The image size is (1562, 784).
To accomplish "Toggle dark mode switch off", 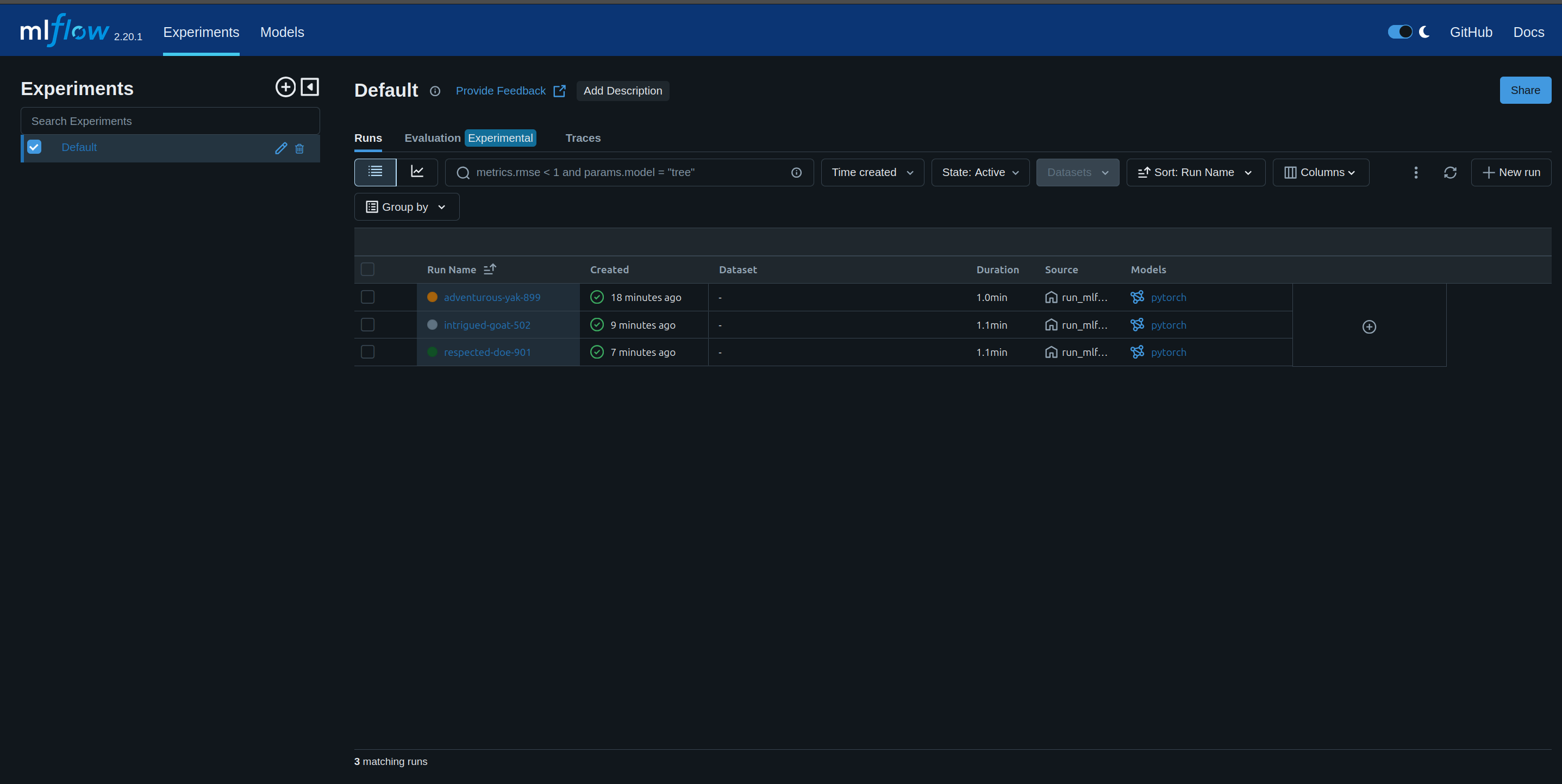I will (1399, 32).
